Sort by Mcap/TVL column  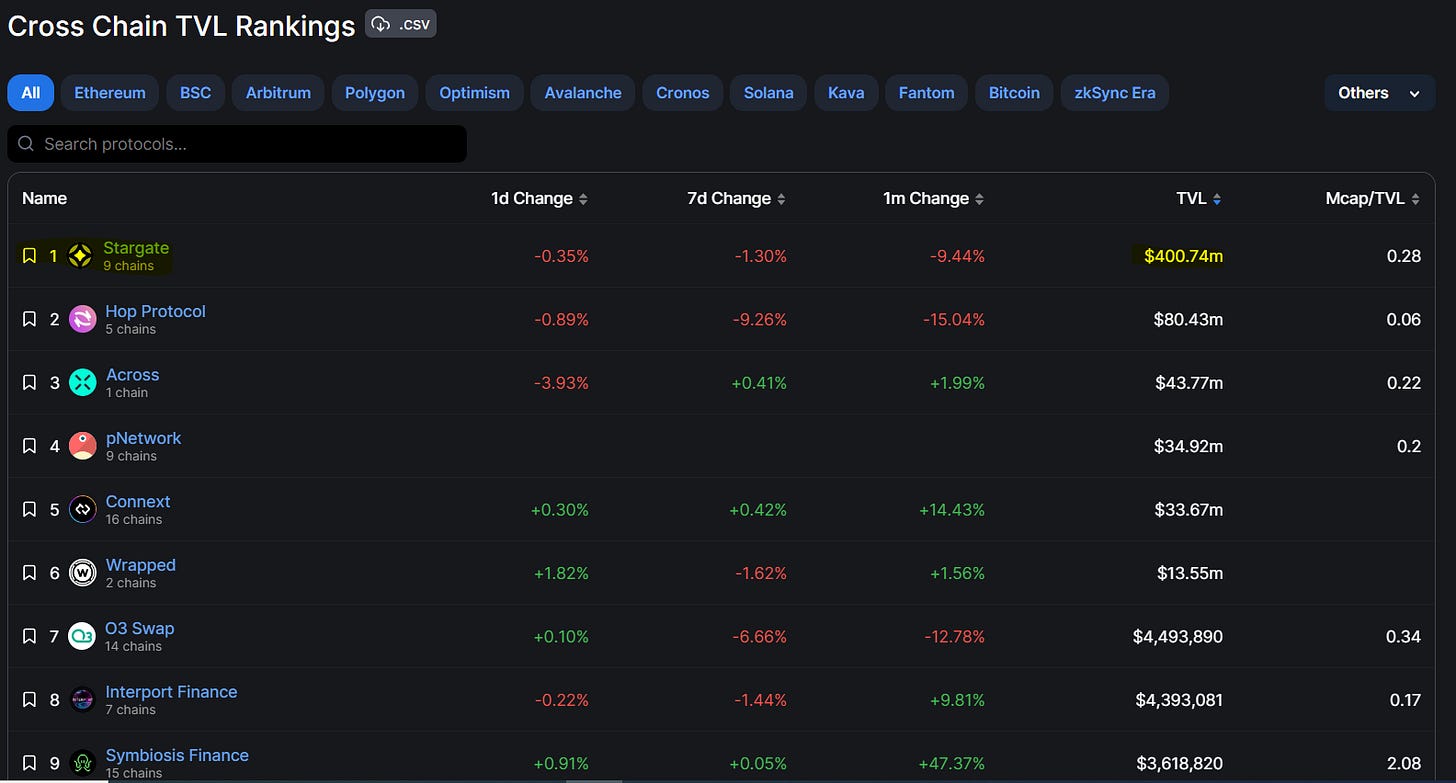1372,198
